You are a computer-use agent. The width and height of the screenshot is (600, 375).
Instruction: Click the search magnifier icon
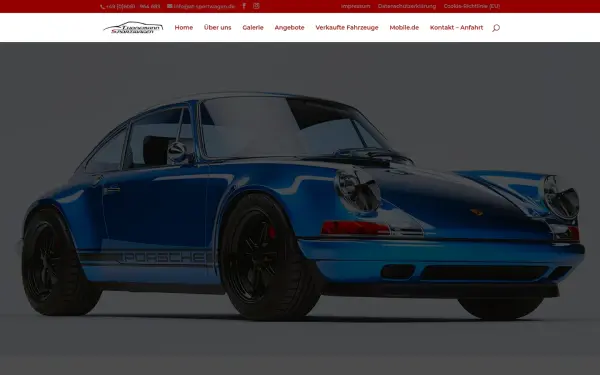click(x=496, y=28)
